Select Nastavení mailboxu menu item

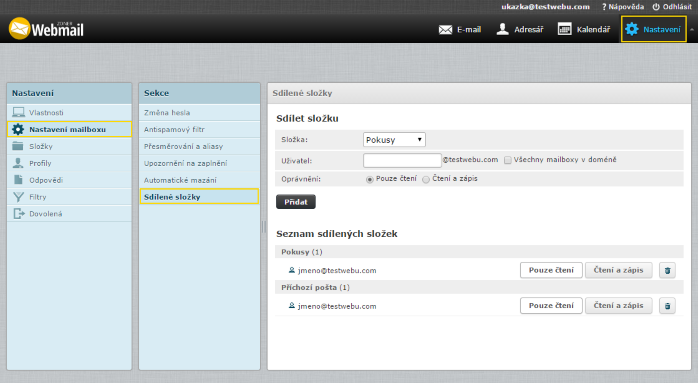click(69, 129)
